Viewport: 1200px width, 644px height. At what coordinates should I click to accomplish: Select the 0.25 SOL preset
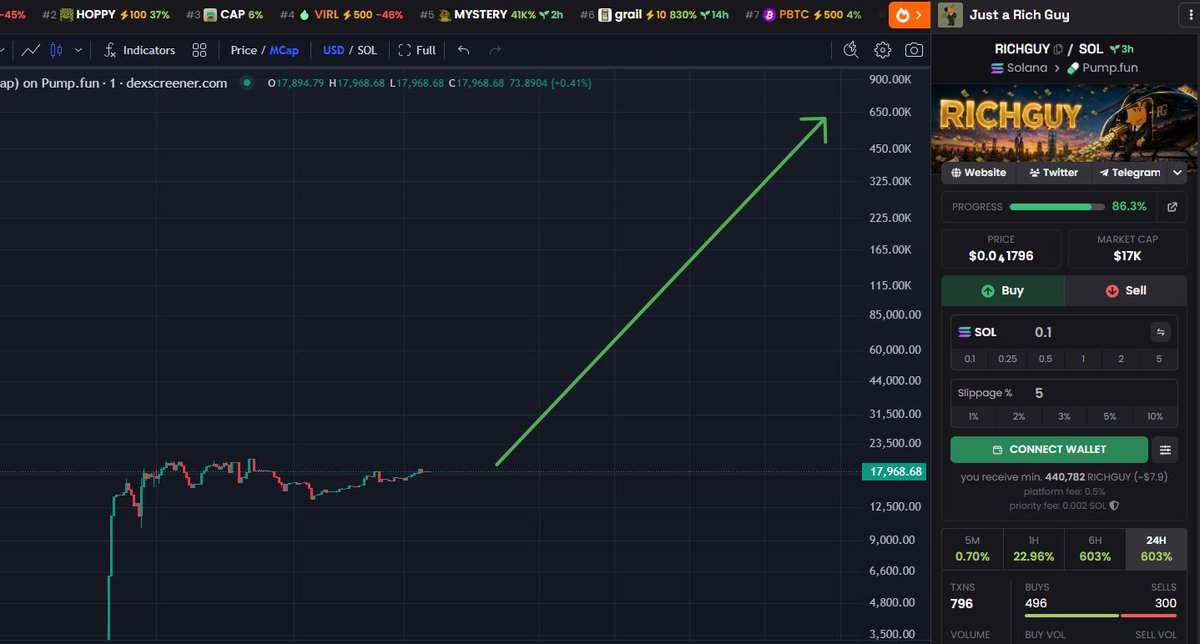click(x=1007, y=359)
